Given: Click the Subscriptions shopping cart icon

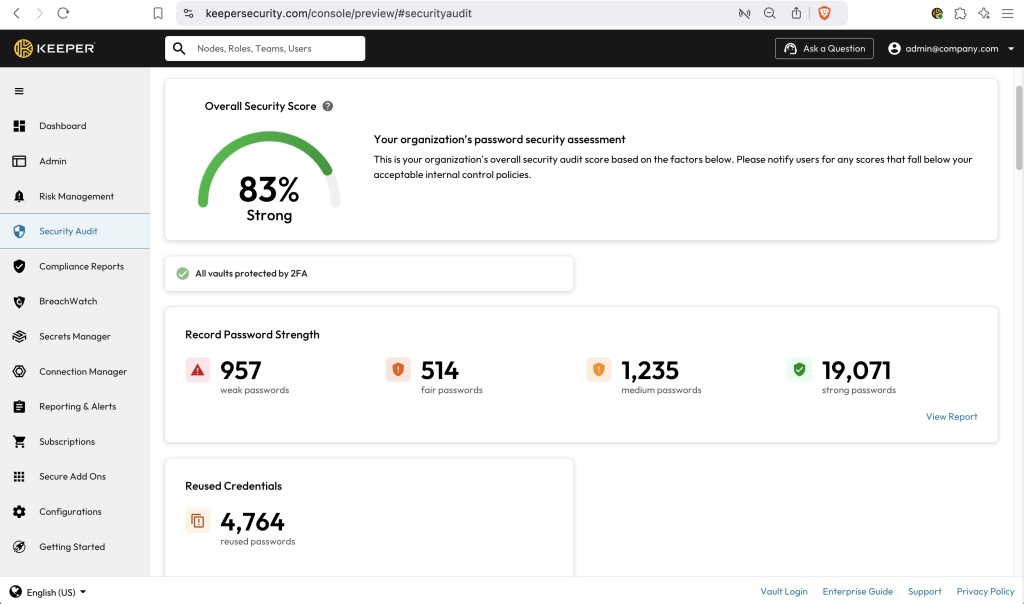Looking at the screenshot, I should [x=19, y=442].
